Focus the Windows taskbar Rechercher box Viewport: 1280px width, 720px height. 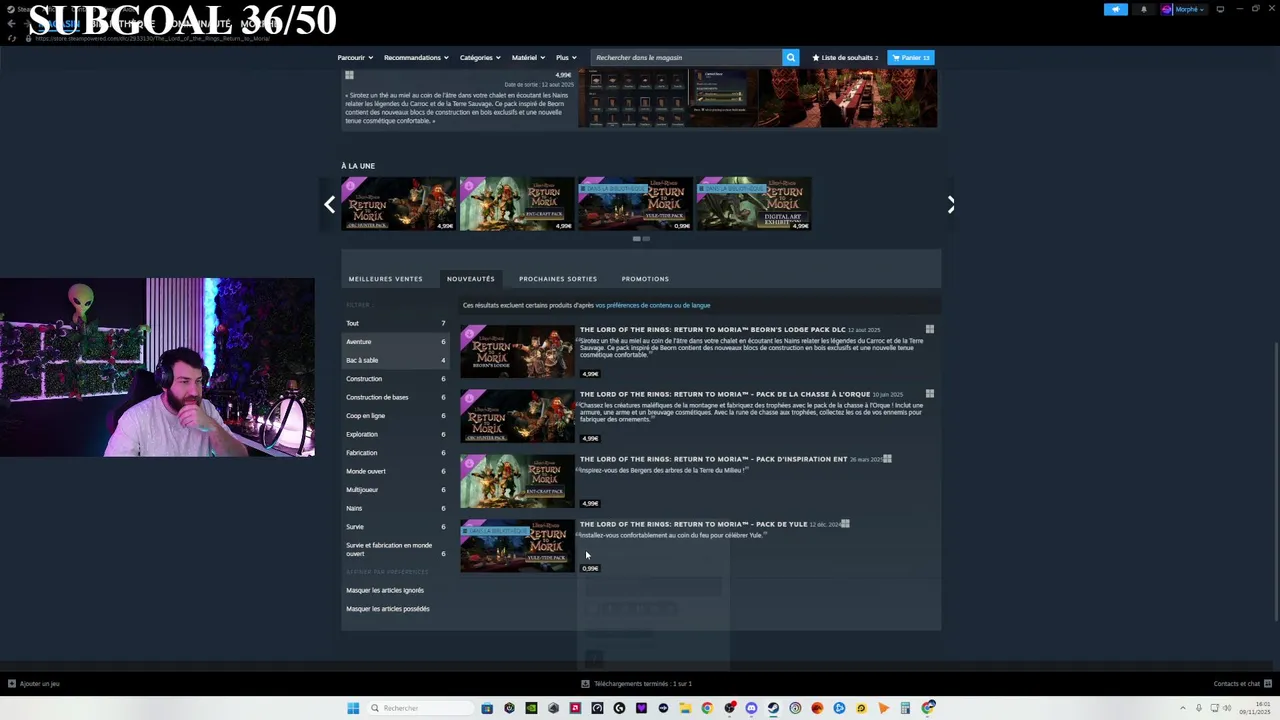[419, 708]
